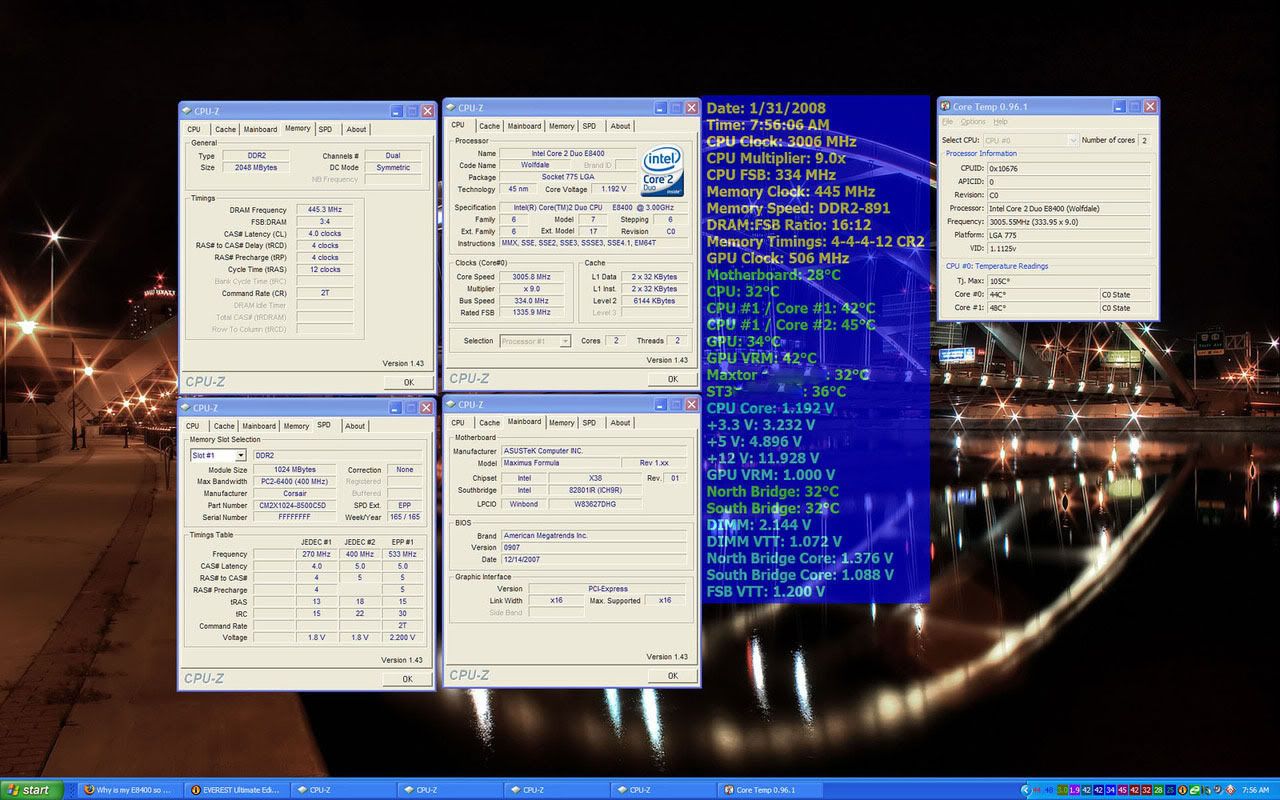
Task: Select CPU tab in CPU-Z motherboard window
Action: (x=457, y=423)
